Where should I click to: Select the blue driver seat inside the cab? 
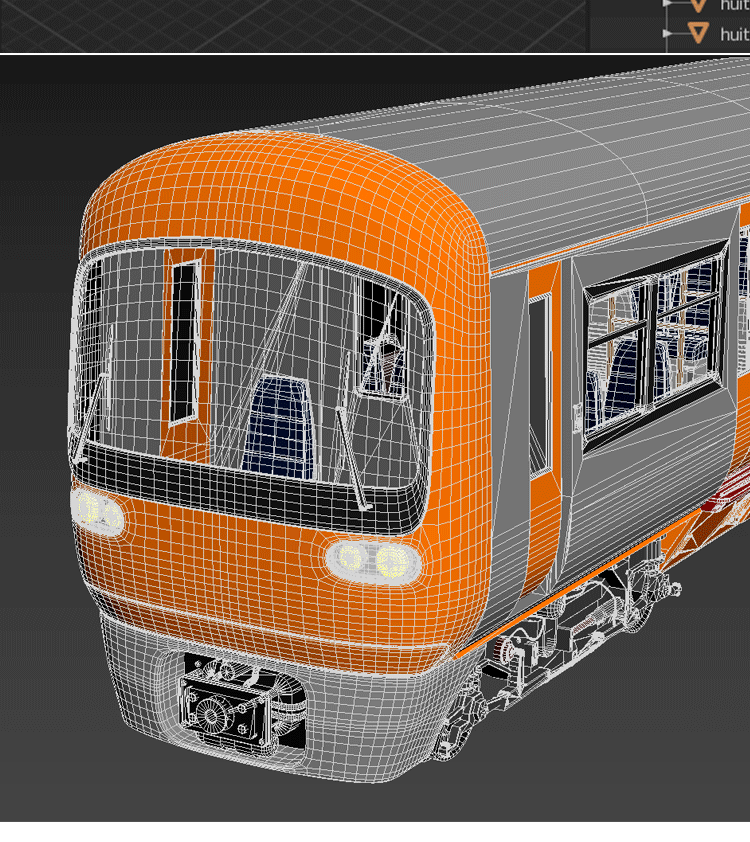pos(279,427)
